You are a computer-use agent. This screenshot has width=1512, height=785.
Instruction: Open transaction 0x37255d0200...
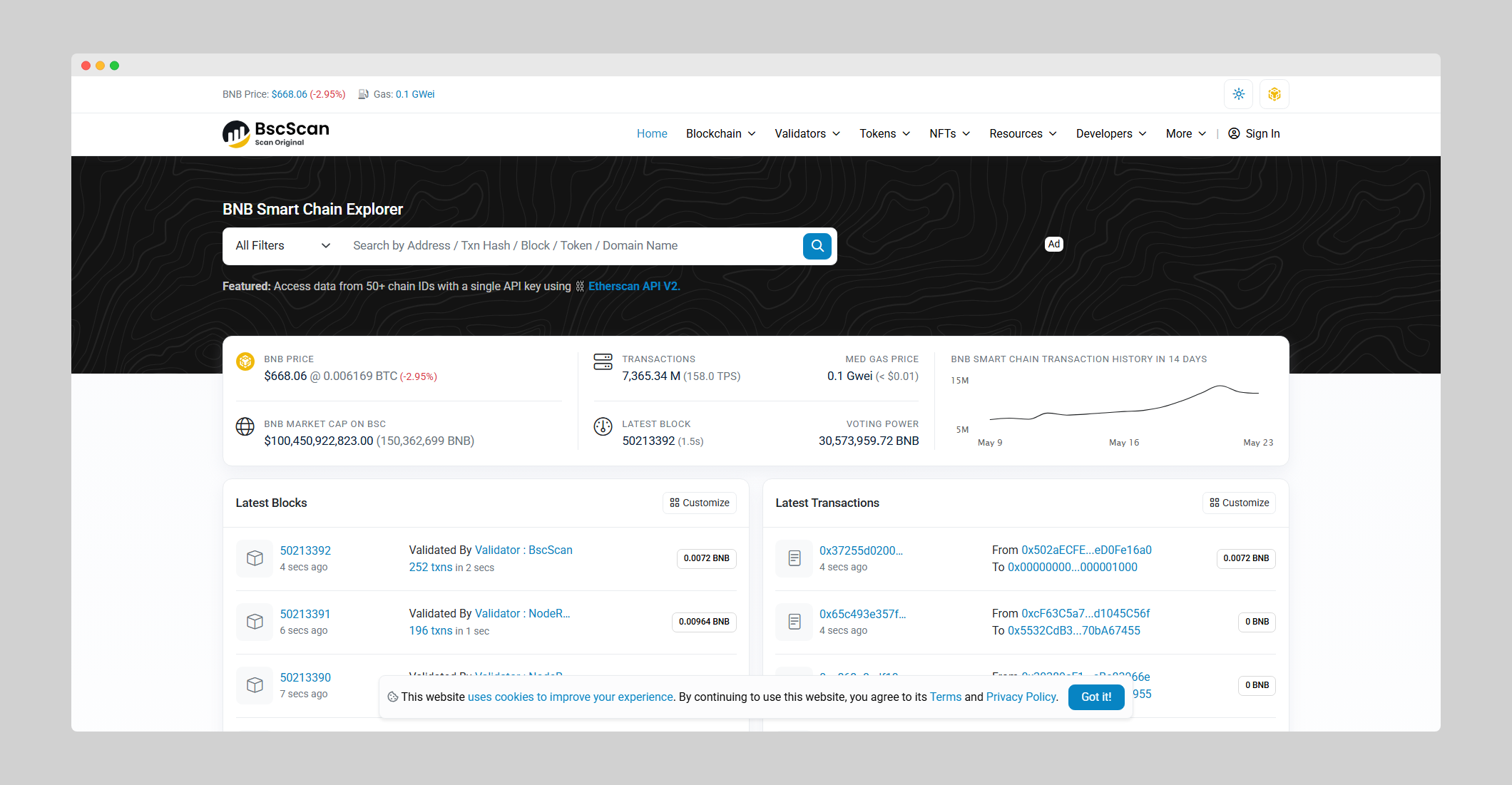[x=861, y=550]
